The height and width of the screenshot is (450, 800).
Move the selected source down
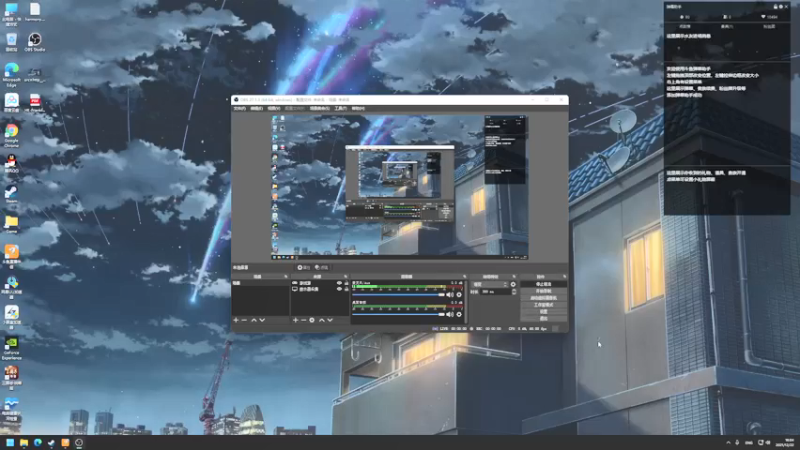point(330,320)
